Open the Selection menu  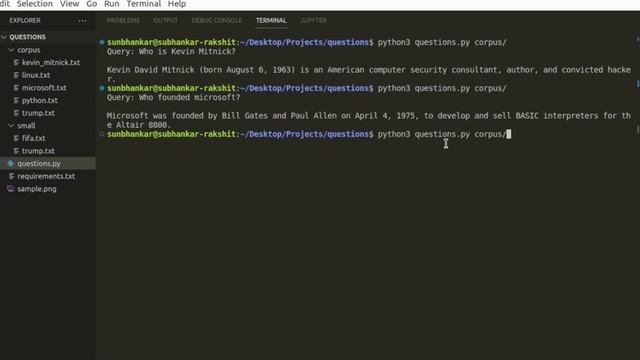click(35, 4)
